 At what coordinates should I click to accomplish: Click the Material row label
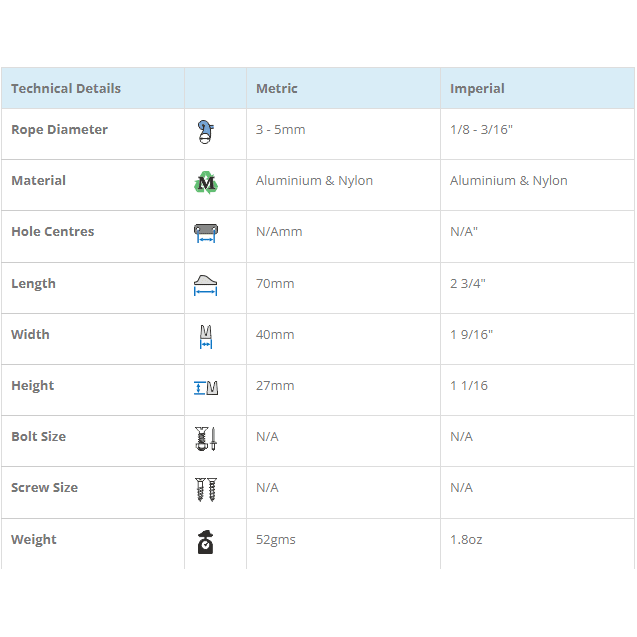(x=38, y=181)
